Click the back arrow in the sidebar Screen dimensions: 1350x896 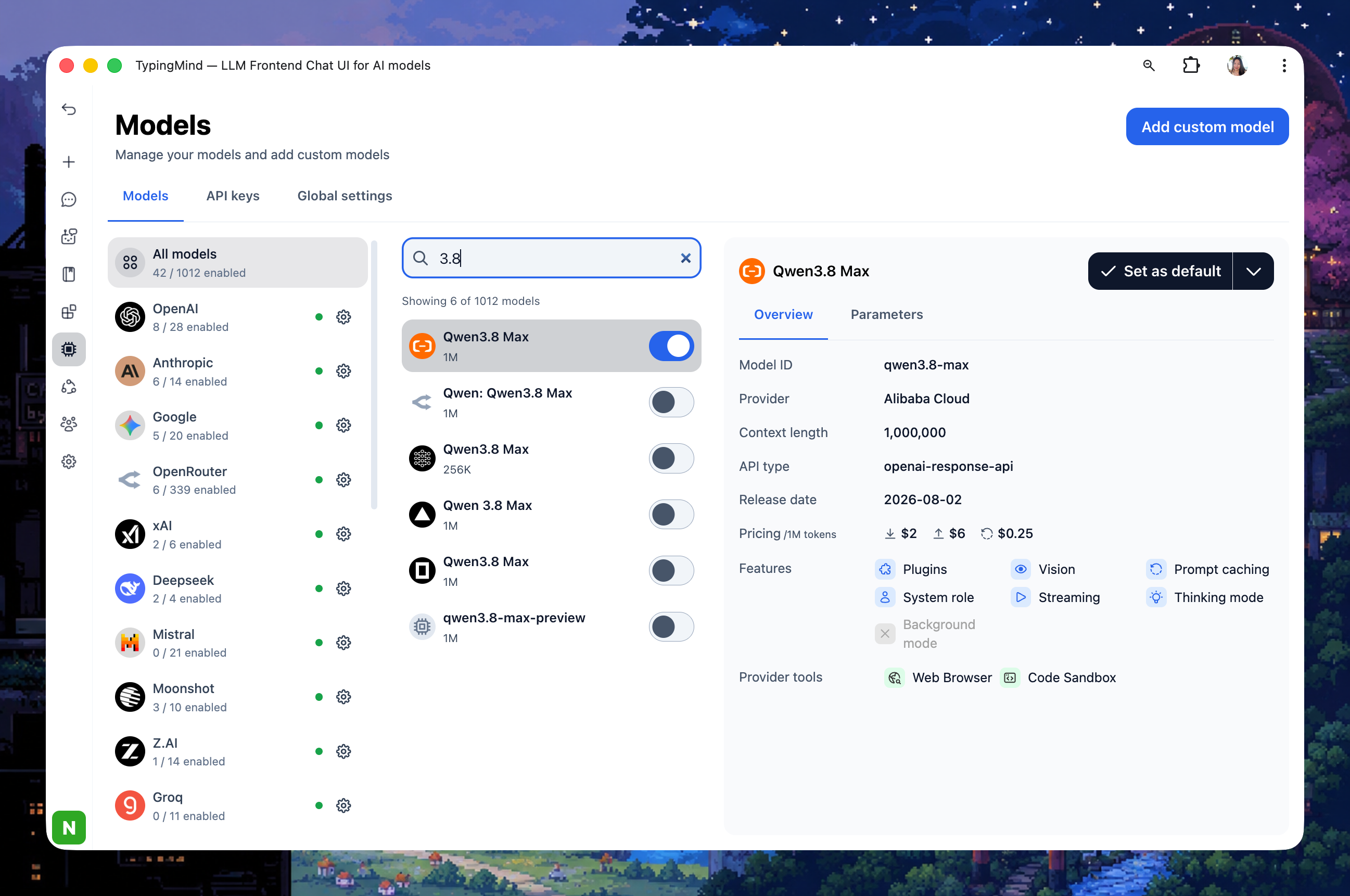point(69,109)
